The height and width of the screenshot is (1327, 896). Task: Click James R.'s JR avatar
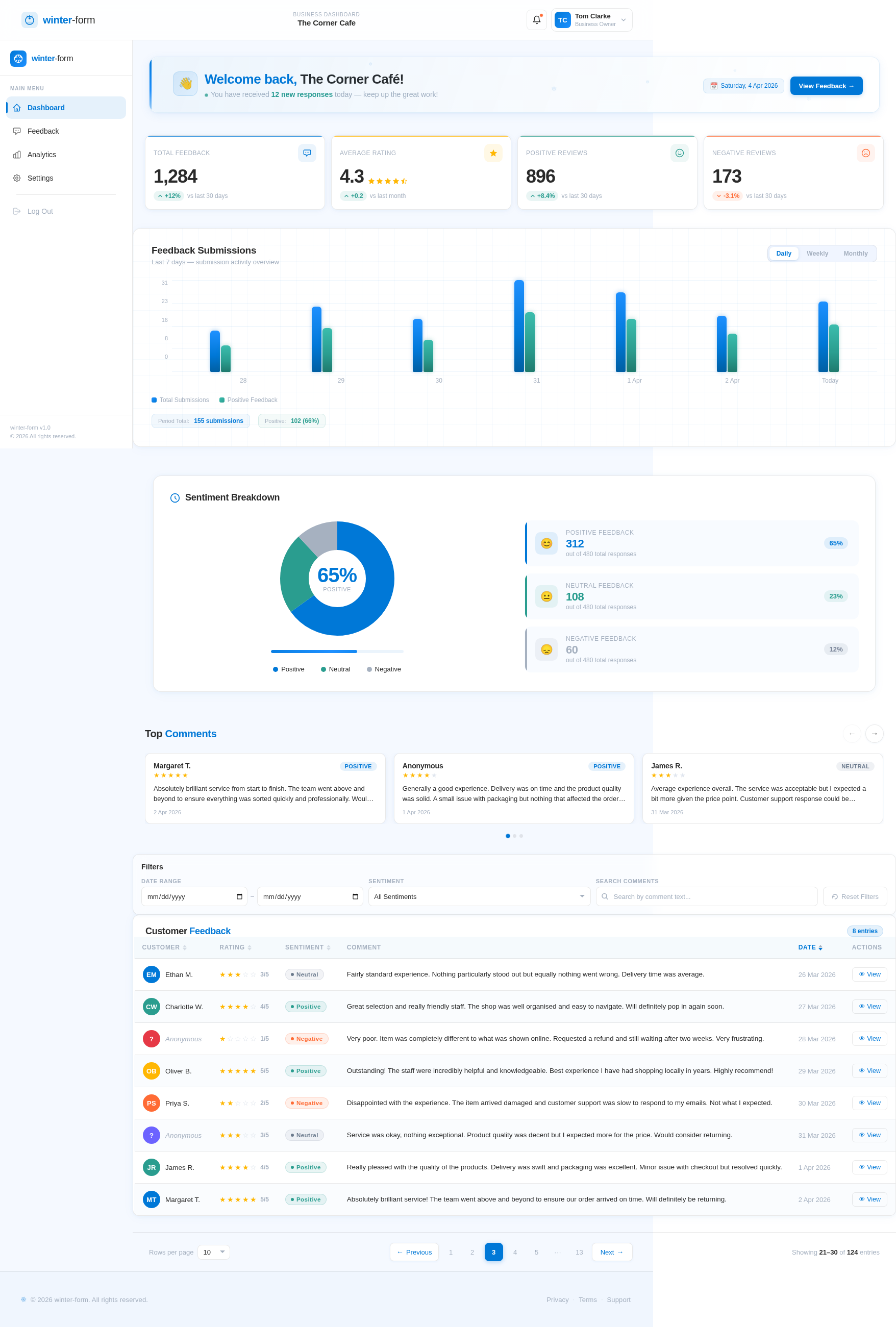pos(152,1167)
